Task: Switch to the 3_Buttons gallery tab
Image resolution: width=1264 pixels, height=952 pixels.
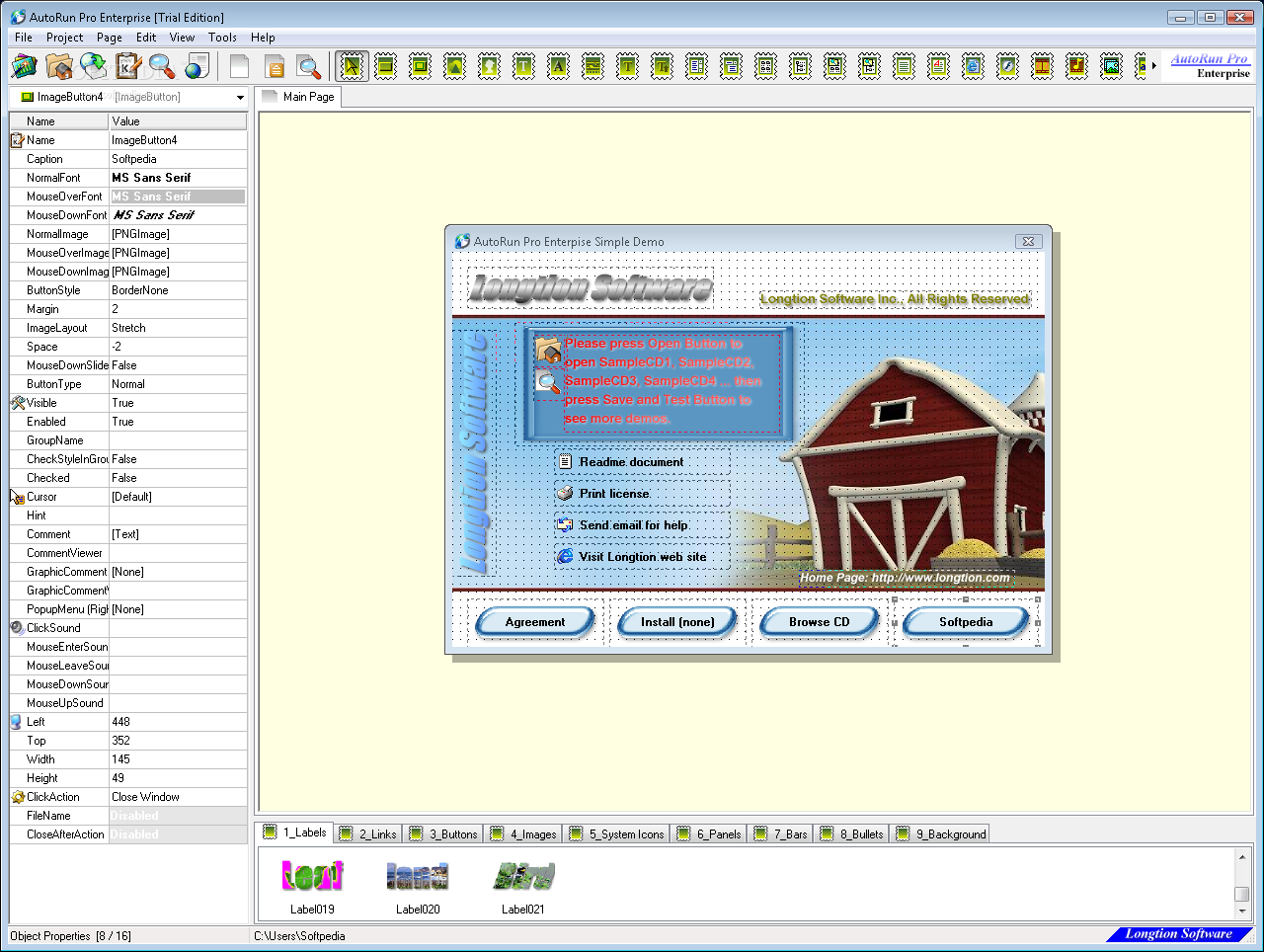Action: click(443, 834)
